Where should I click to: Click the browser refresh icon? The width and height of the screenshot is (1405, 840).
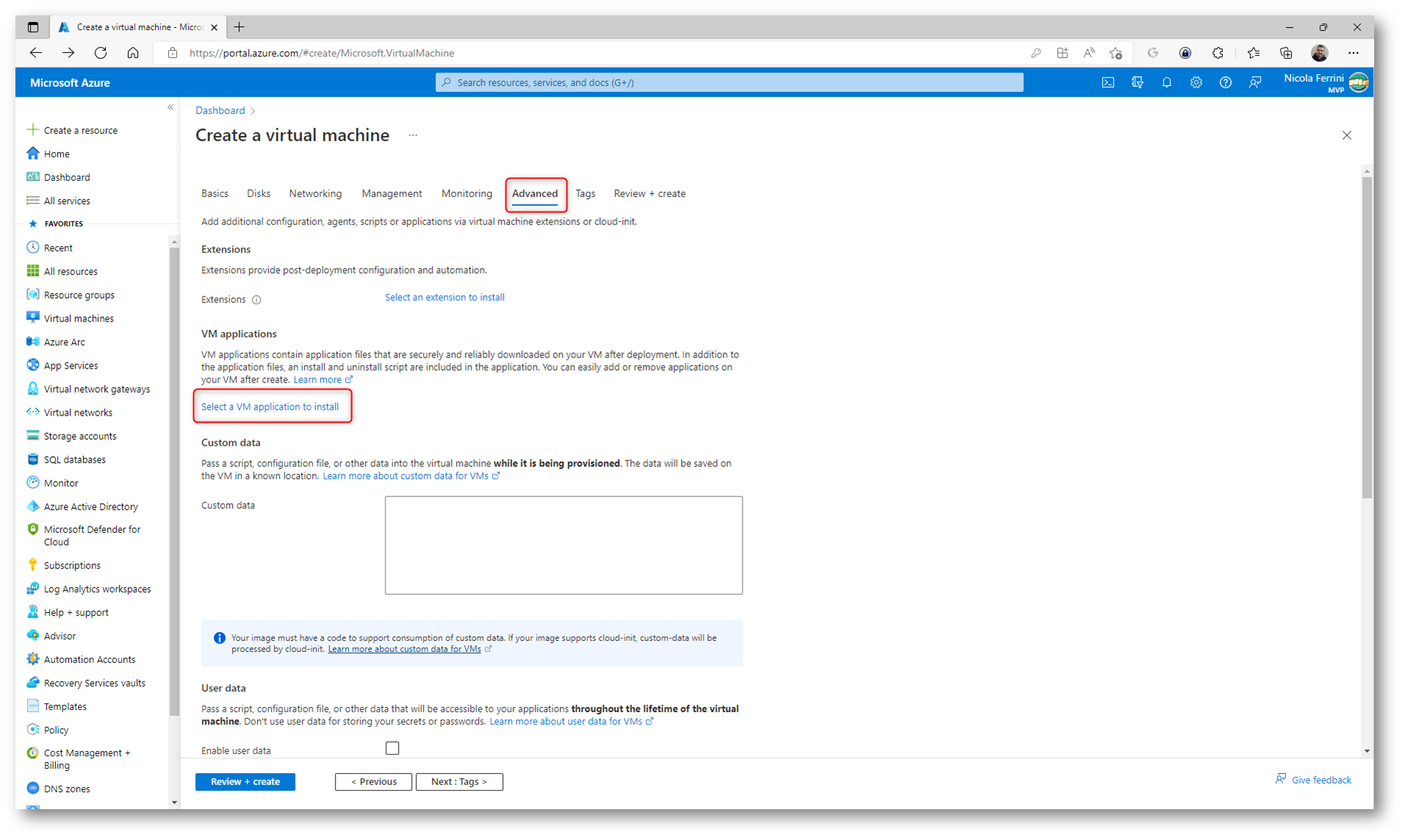click(101, 53)
